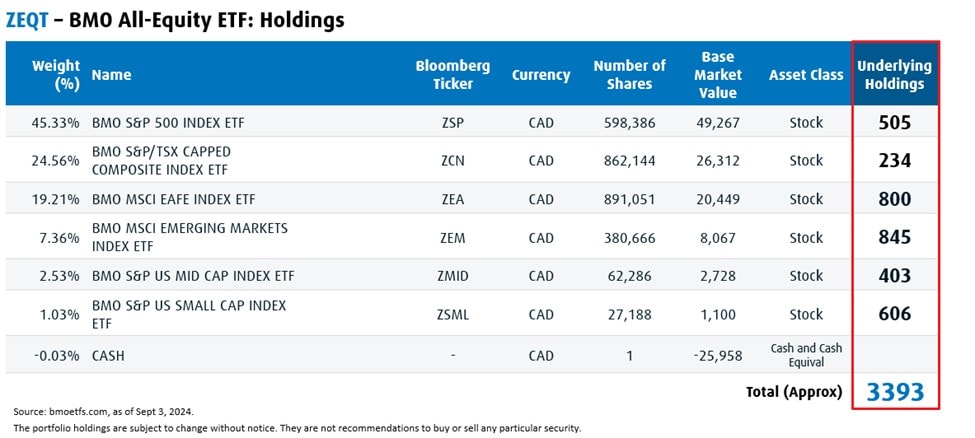
Task: Click the Asset Class column header
Action: 806,75
